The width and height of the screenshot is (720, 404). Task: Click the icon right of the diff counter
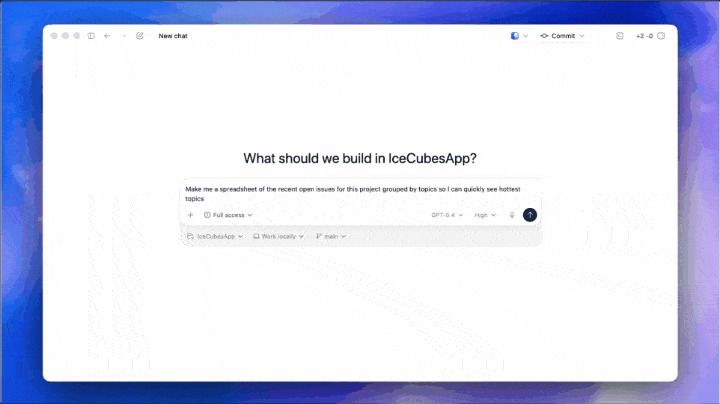(x=661, y=36)
